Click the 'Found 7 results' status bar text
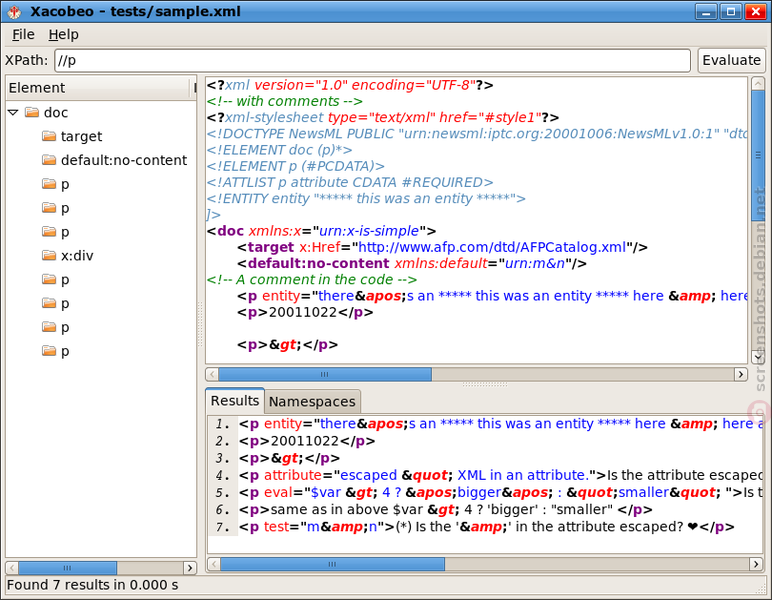The image size is (772, 600). pyautogui.click(x=93, y=585)
